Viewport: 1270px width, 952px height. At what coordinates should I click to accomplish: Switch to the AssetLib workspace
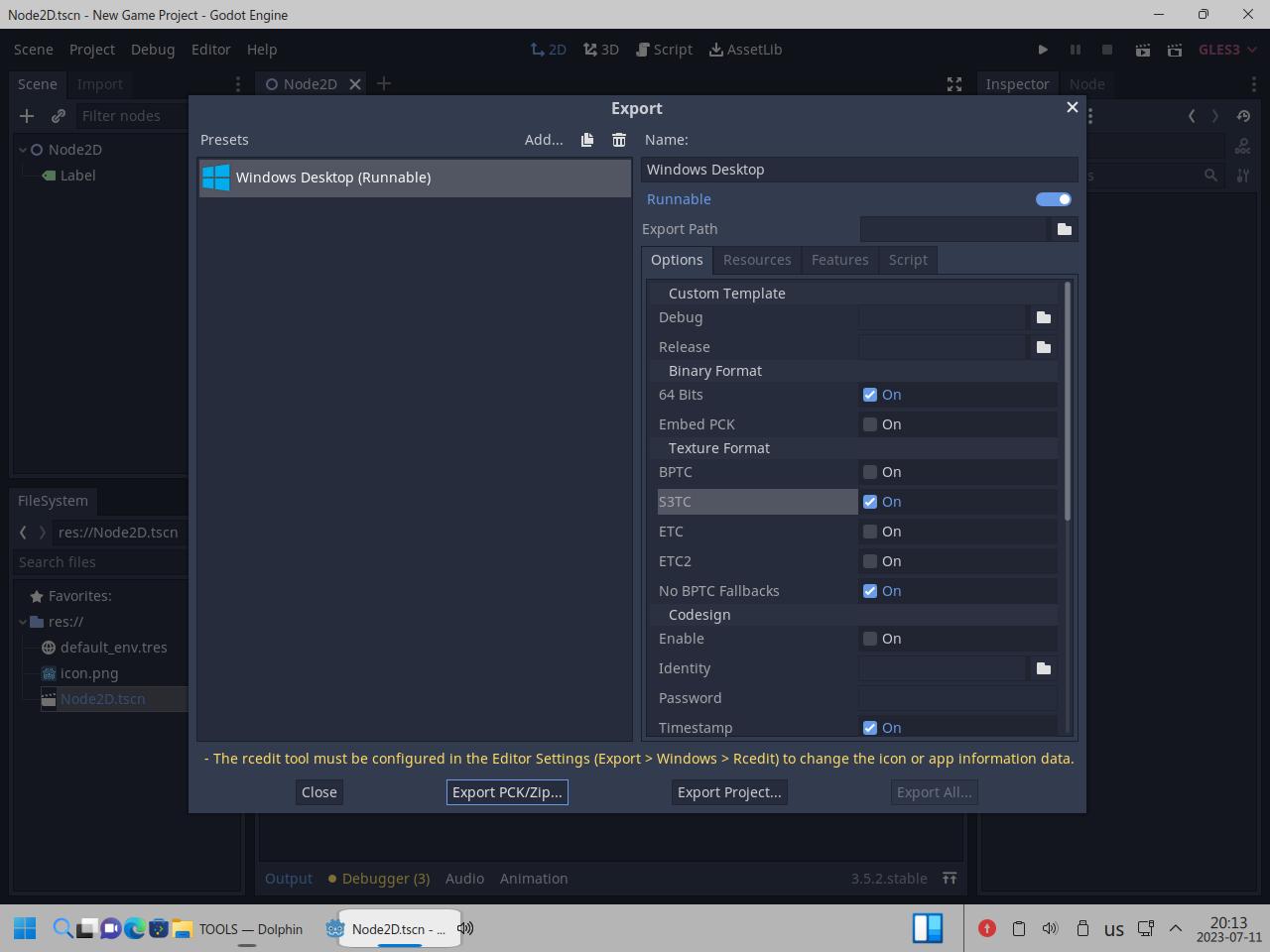pos(746,50)
